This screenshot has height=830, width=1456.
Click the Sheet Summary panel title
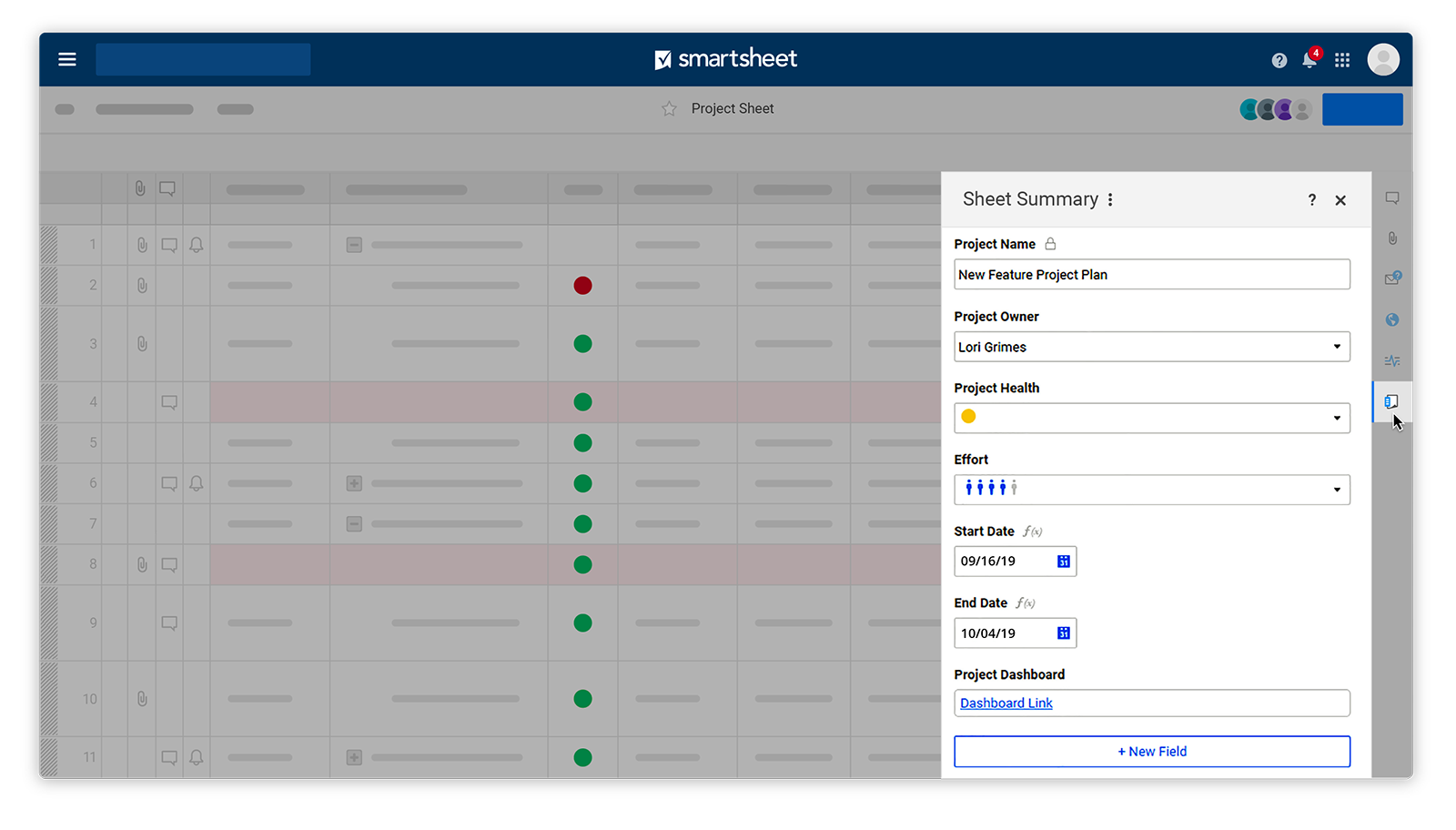click(1031, 199)
